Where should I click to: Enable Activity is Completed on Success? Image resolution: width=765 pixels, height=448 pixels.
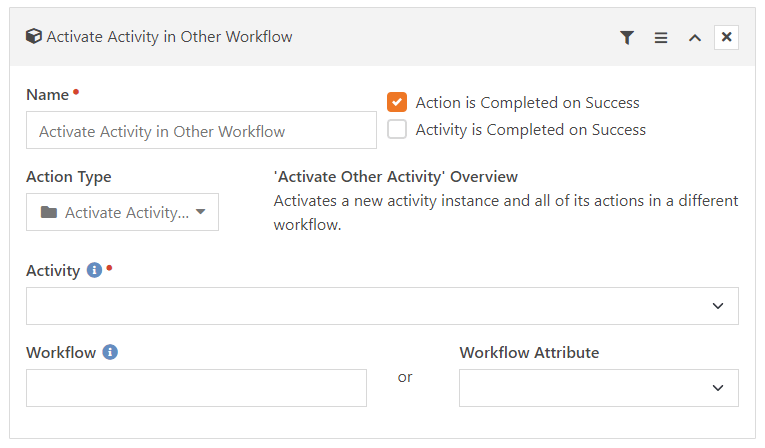[397, 130]
